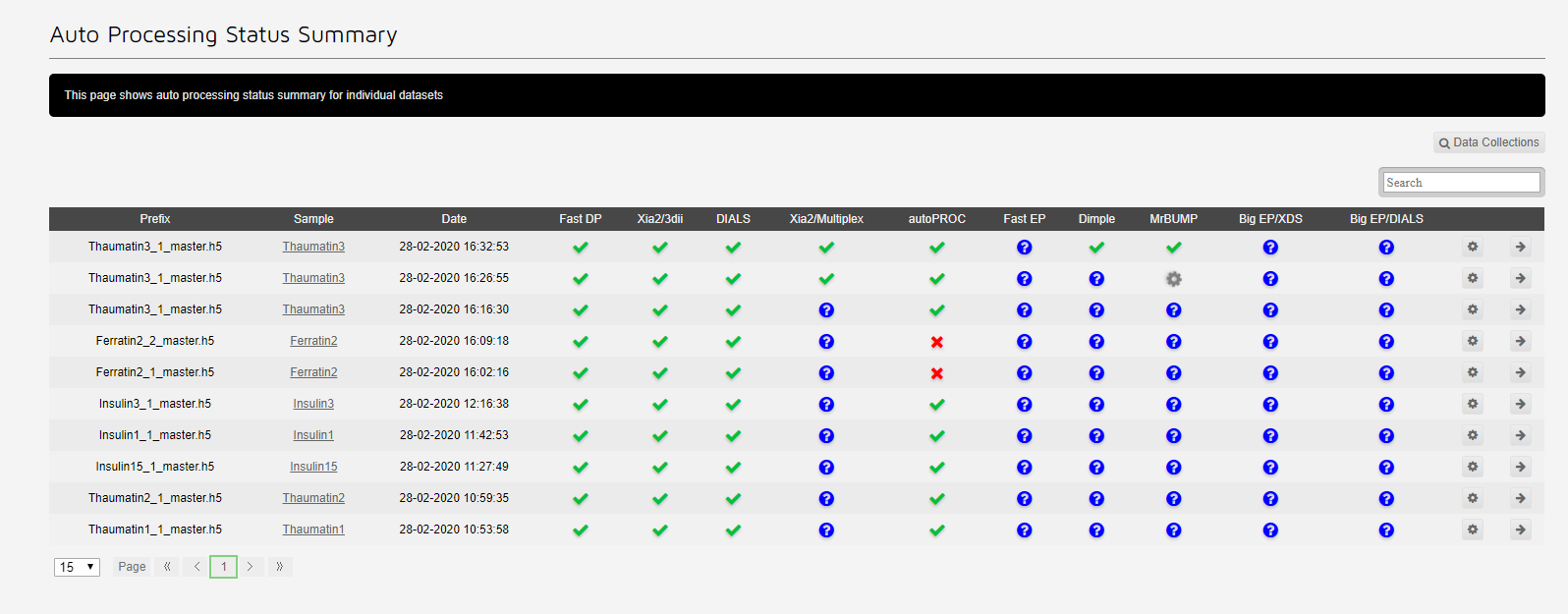Open the Thaumatin2 sample link
Viewport: 1568px width, 614px height.
coord(313,498)
